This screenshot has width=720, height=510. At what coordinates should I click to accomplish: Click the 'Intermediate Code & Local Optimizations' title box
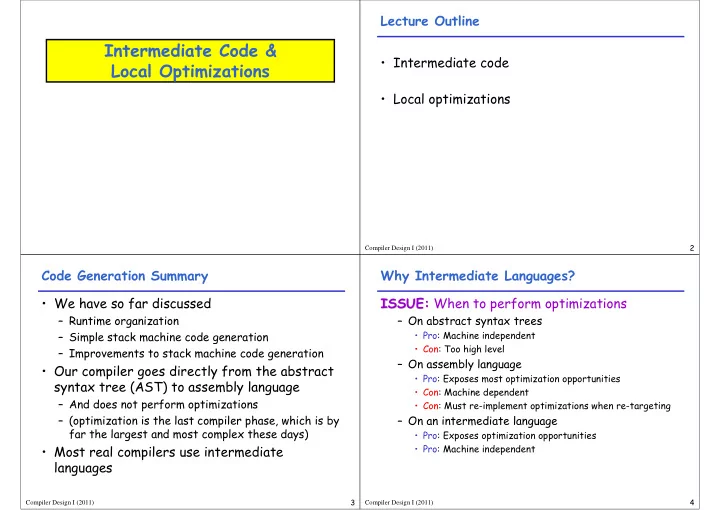pos(190,61)
